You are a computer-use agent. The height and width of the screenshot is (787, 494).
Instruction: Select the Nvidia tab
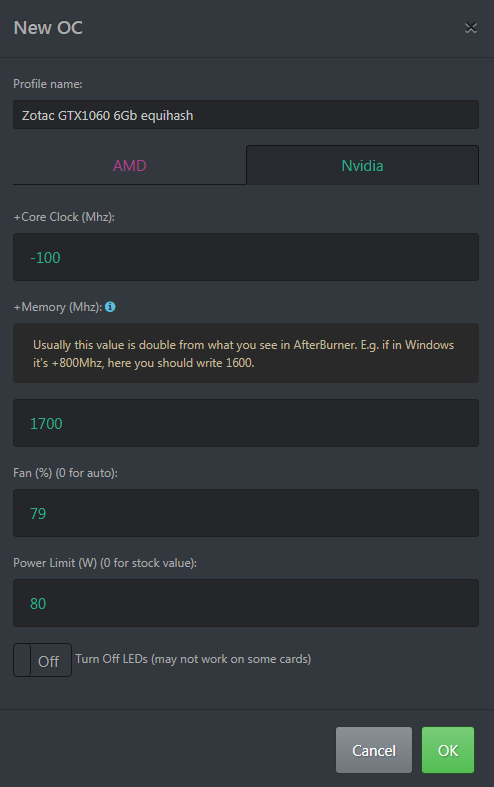tap(362, 166)
